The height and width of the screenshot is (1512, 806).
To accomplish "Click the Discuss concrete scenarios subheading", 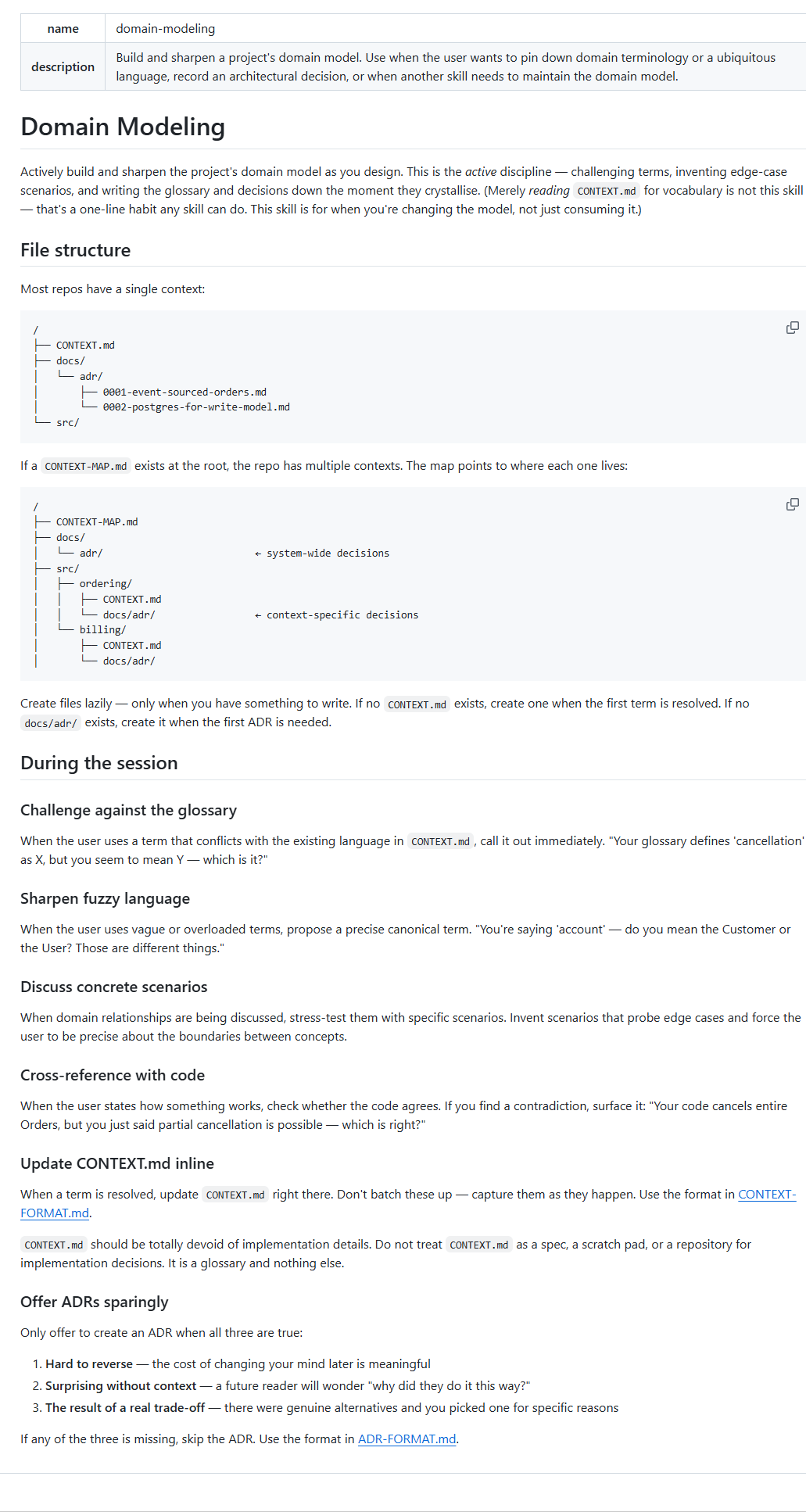I will coord(113,987).
